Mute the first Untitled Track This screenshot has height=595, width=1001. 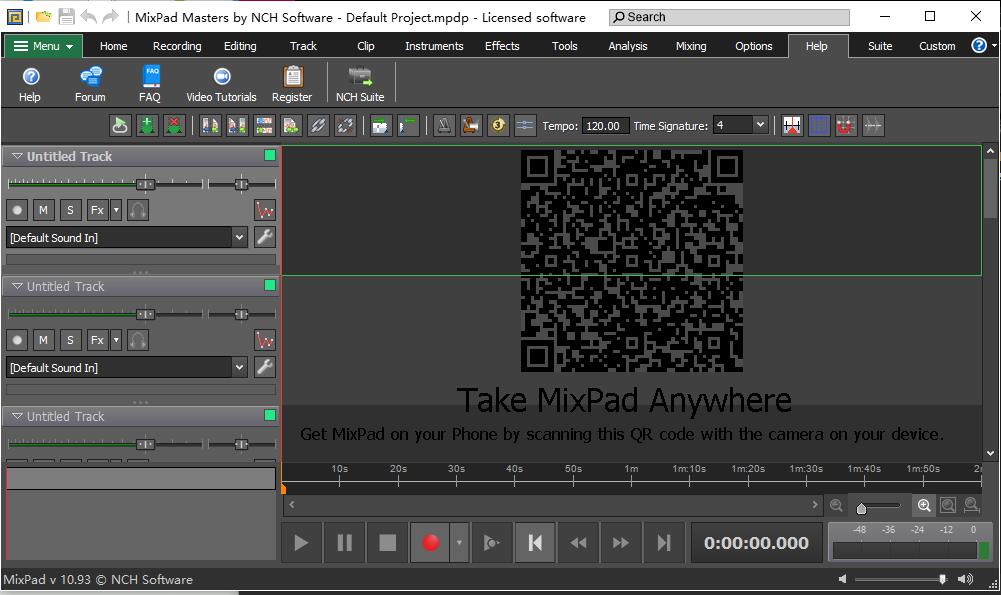click(43, 210)
